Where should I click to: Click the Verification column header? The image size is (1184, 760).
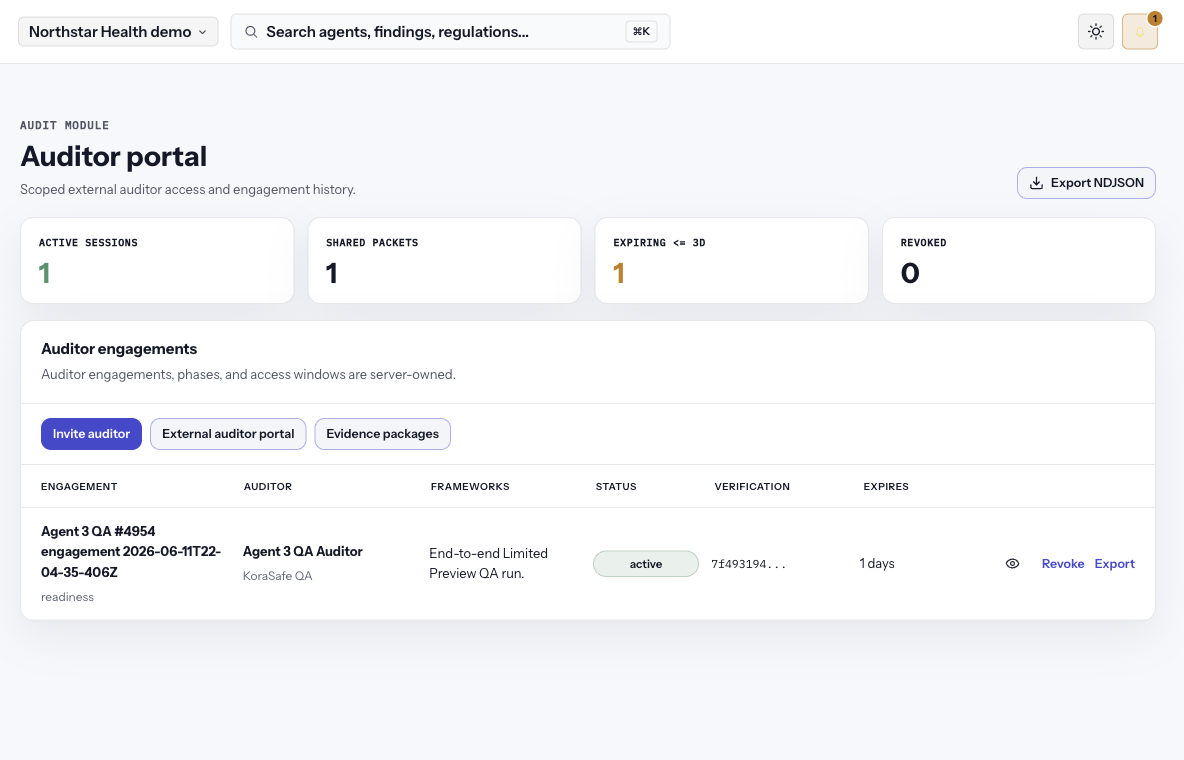pos(752,487)
